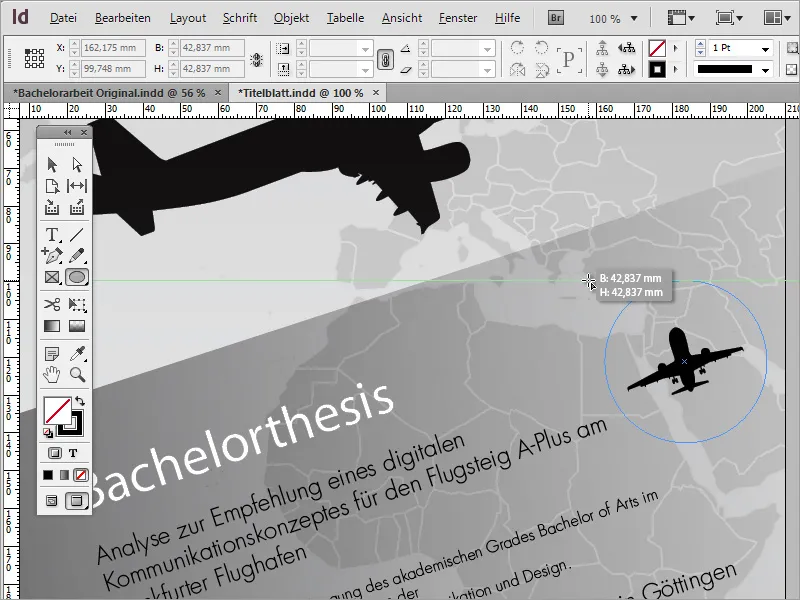Image resolution: width=800 pixels, height=600 pixels.
Task: Select the Ellipse tool
Action: 77,277
